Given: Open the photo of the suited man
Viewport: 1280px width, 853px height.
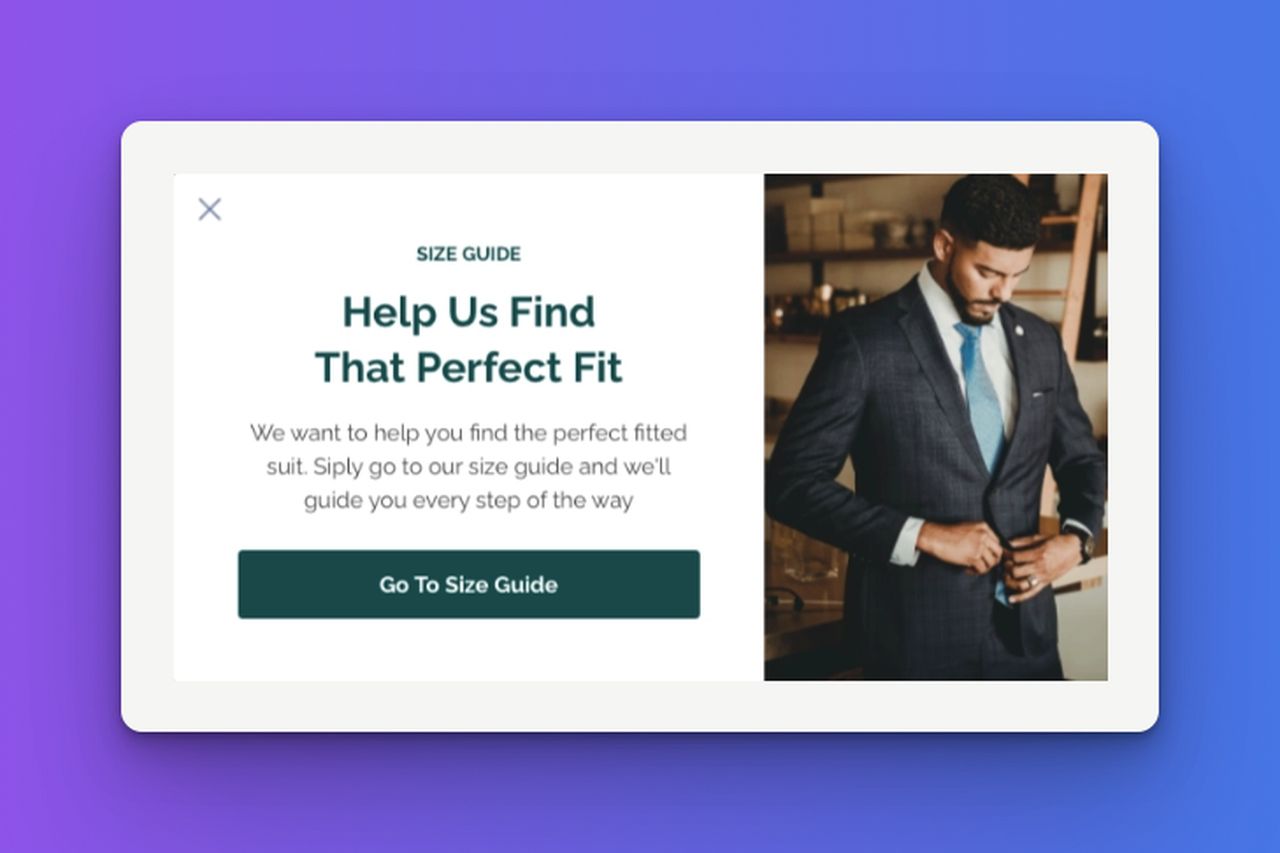Looking at the screenshot, I should point(936,427).
